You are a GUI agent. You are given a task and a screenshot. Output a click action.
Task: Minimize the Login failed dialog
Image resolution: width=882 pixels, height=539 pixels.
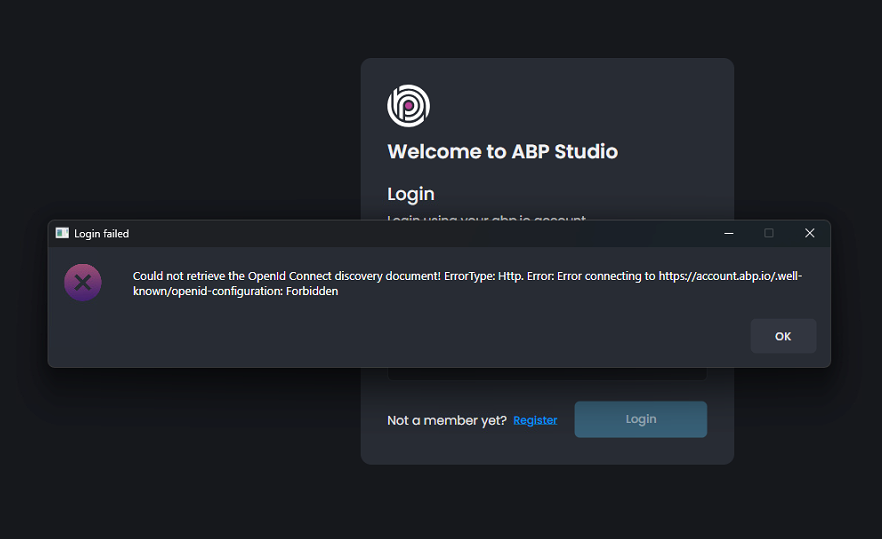click(x=729, y=233)
